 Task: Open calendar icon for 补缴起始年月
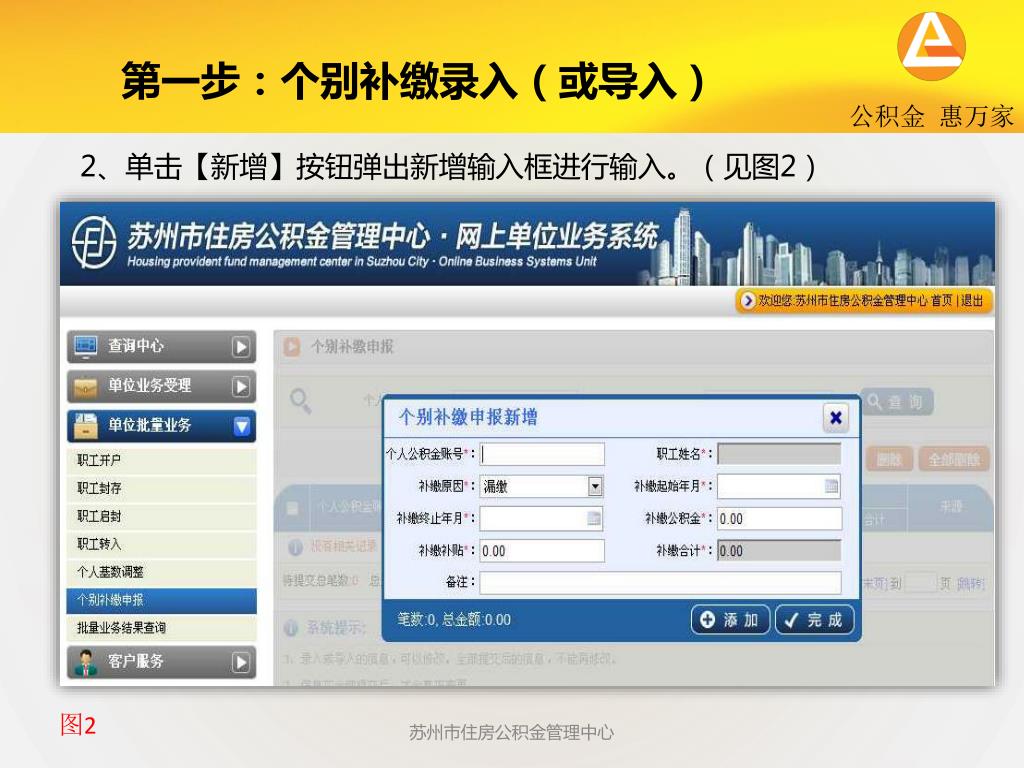pos(831,486)
